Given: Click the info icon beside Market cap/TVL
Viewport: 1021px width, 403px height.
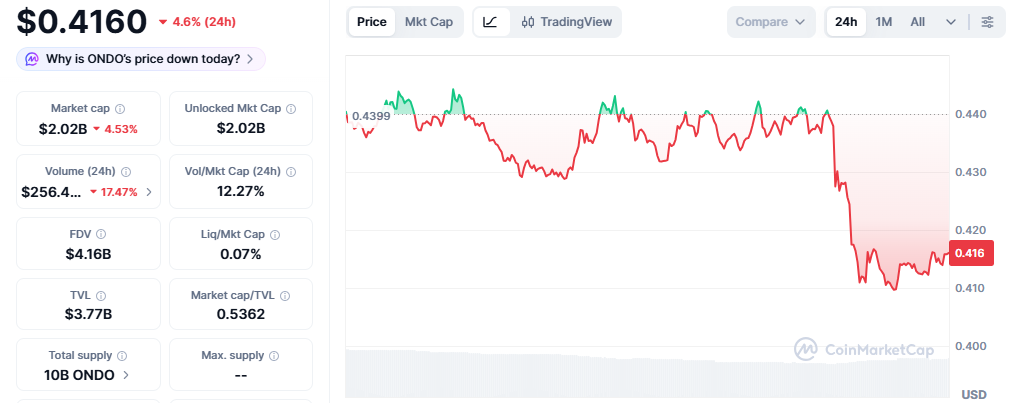Looking at the screenshot, I should (285, 296).
